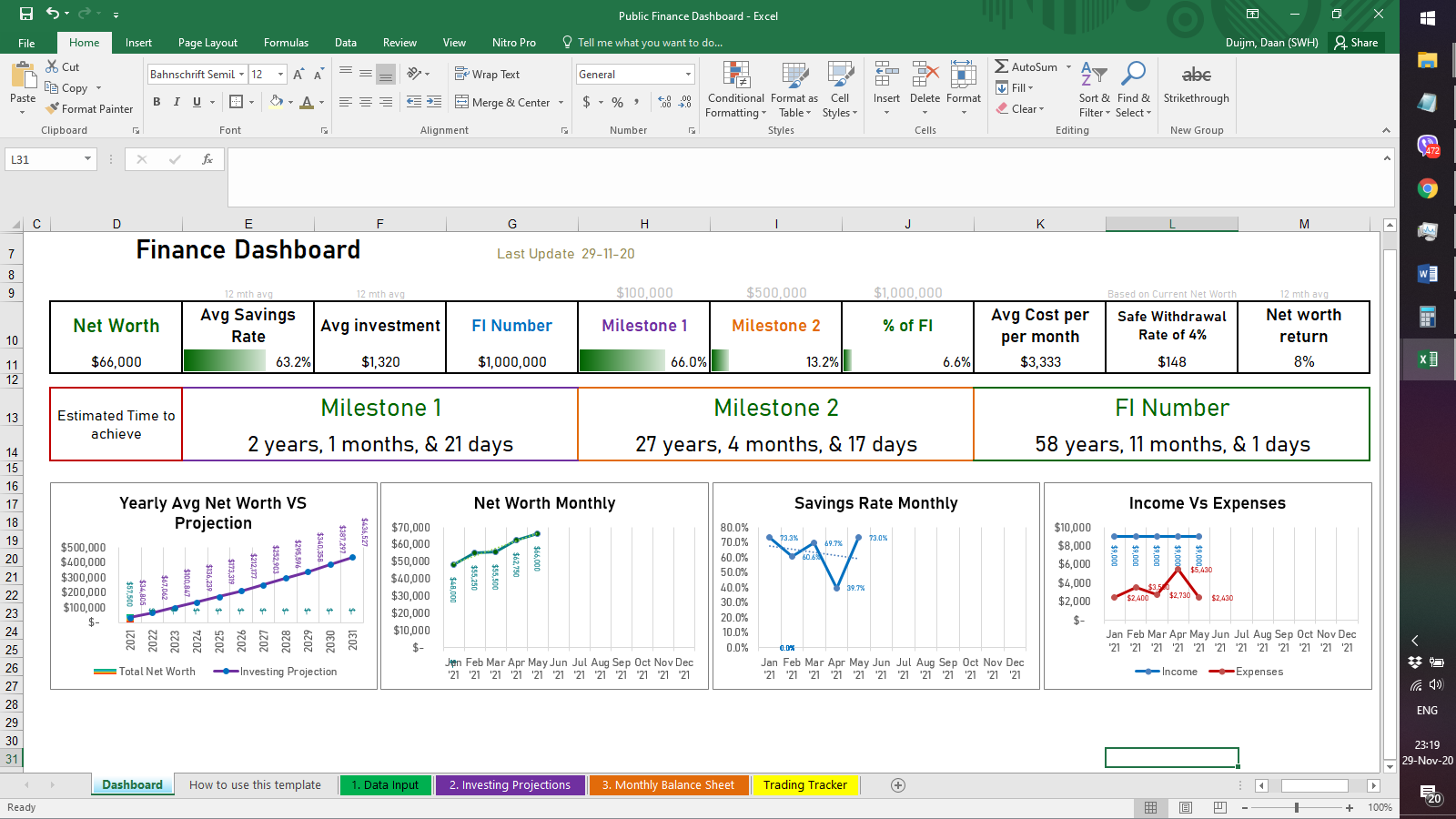1456x819 pixels.
Task: Click the Merge & Center icon
Action: click(x=462, y=103)
